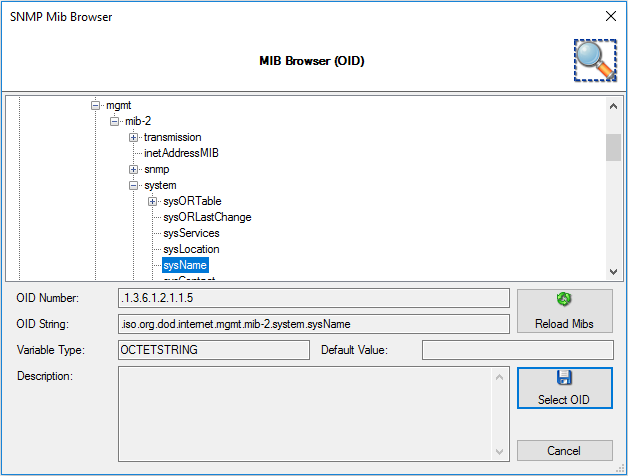
Task: Choose sysLocation tree entry
Action: point(191,249)
